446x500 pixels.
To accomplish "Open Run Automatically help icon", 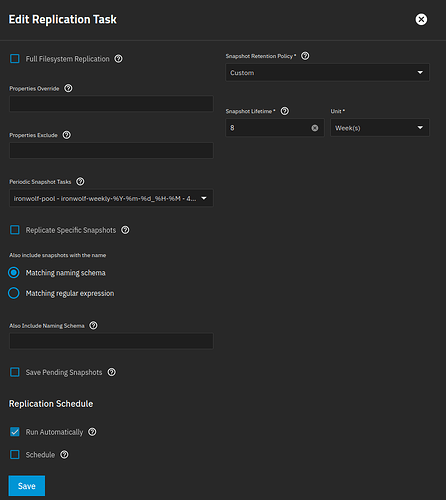I will click(x=92, y=432).
